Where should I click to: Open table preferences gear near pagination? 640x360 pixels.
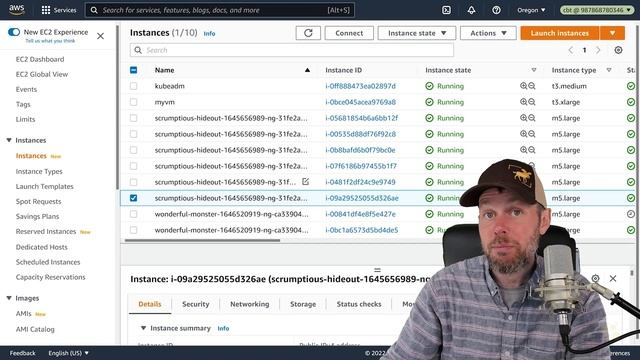click(618, 50)
